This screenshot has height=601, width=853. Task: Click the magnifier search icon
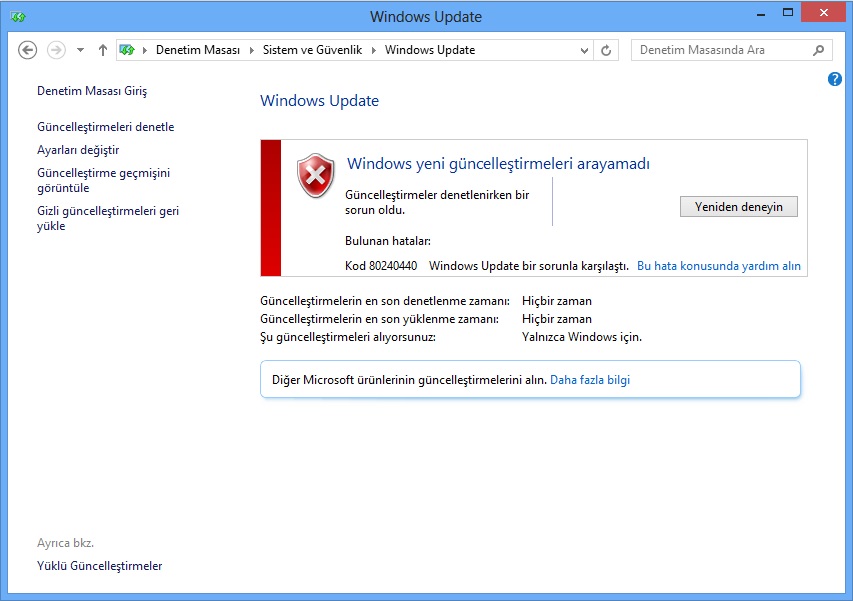(x=818, y=50)
